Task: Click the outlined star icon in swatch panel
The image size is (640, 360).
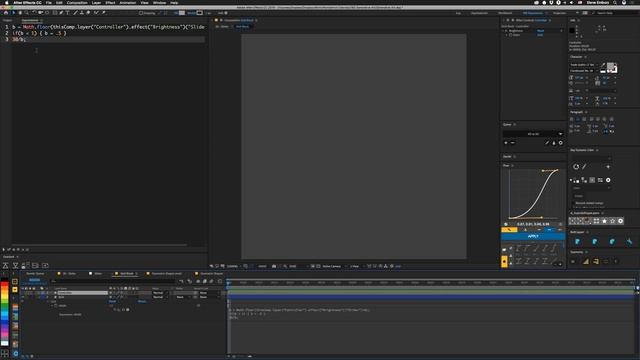Action: pyautogui.click(x=612, y=221)
